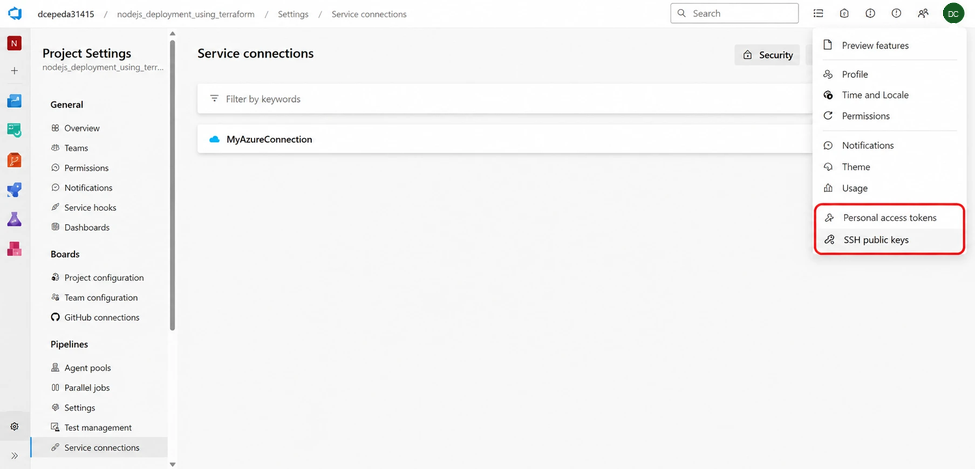
Task: Click the Personal access tokens key icon
Action: [x=828, y=218]
